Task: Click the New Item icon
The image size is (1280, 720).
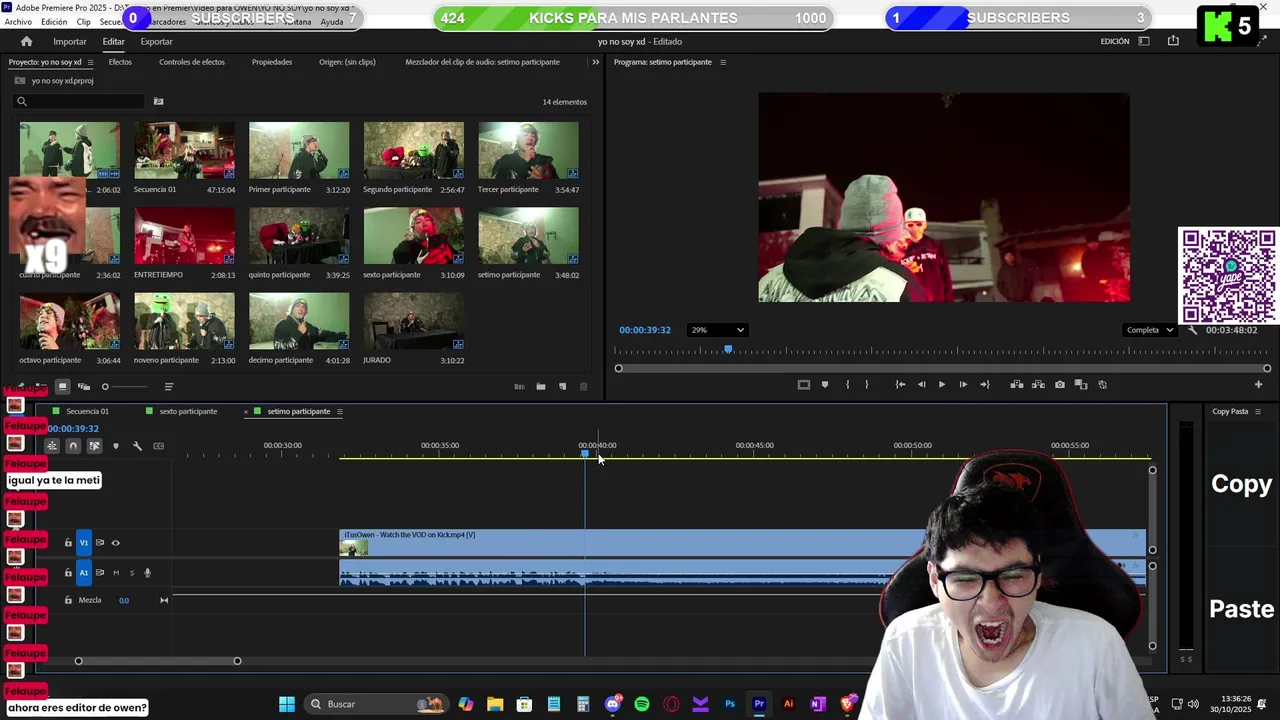Action: tap(562, 387)
